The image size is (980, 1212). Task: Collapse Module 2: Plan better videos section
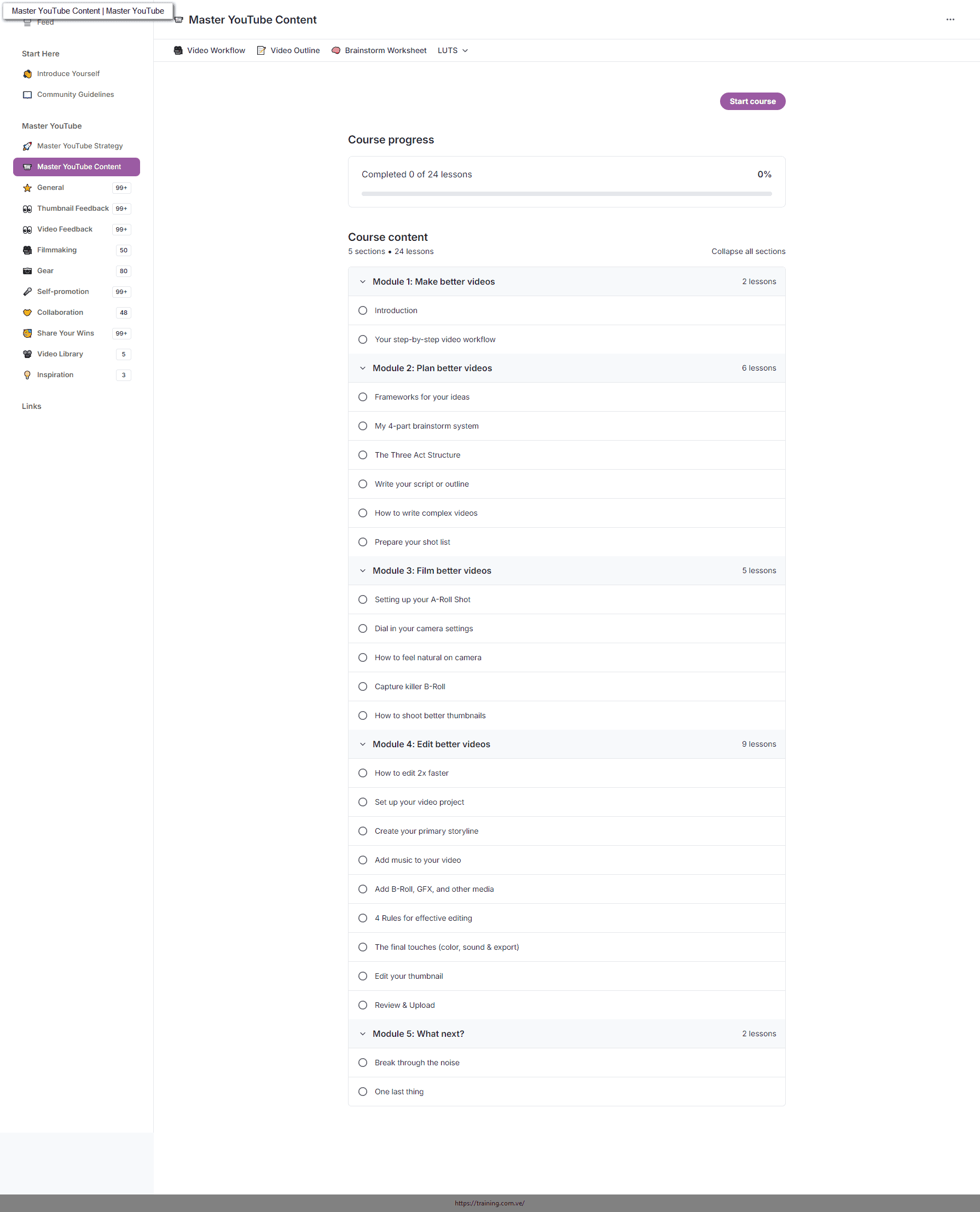[x=363, y=368]
